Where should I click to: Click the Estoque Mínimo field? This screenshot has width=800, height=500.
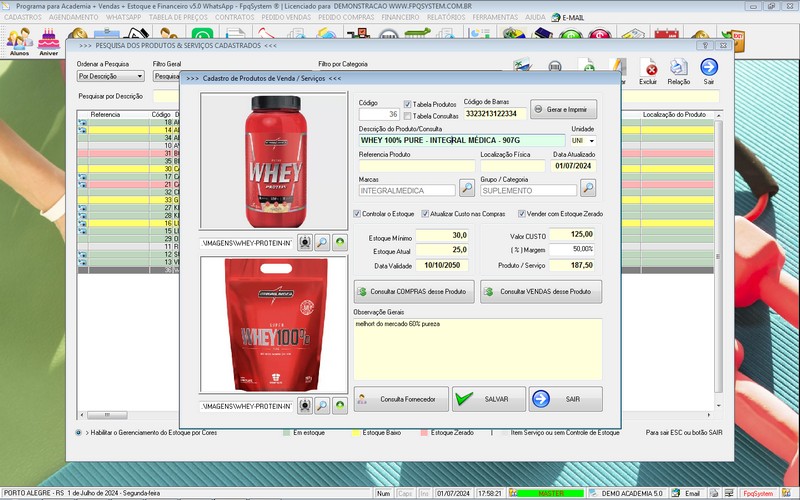tap(442, 235)
